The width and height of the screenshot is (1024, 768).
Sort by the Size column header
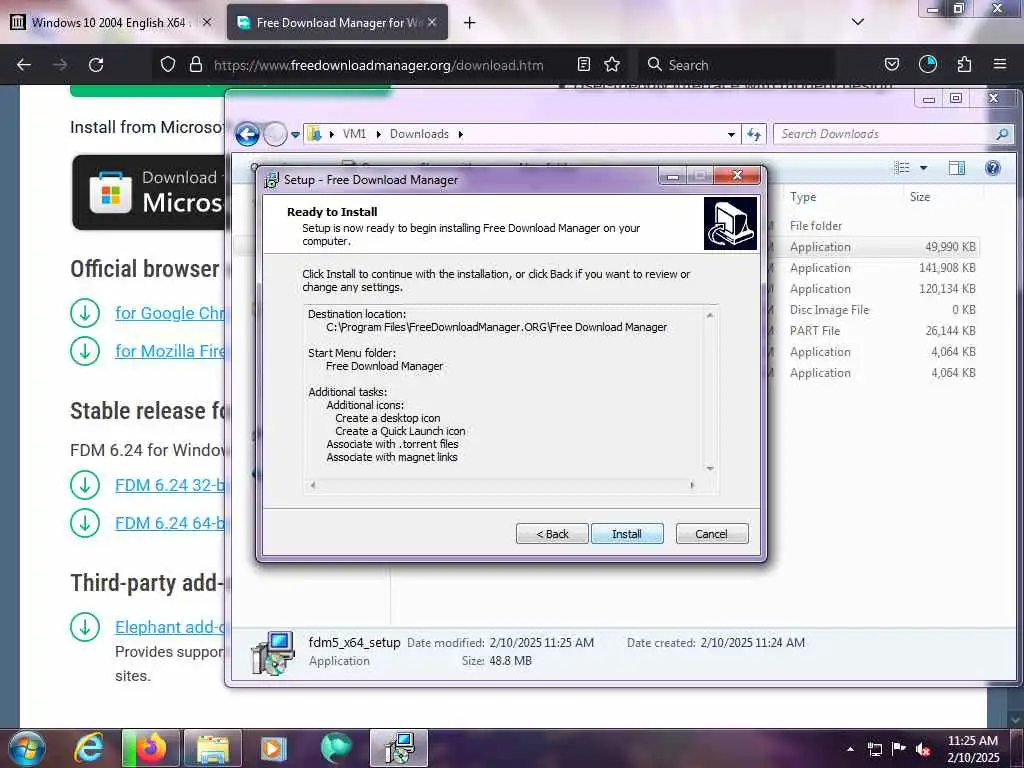tap(920, 197)
